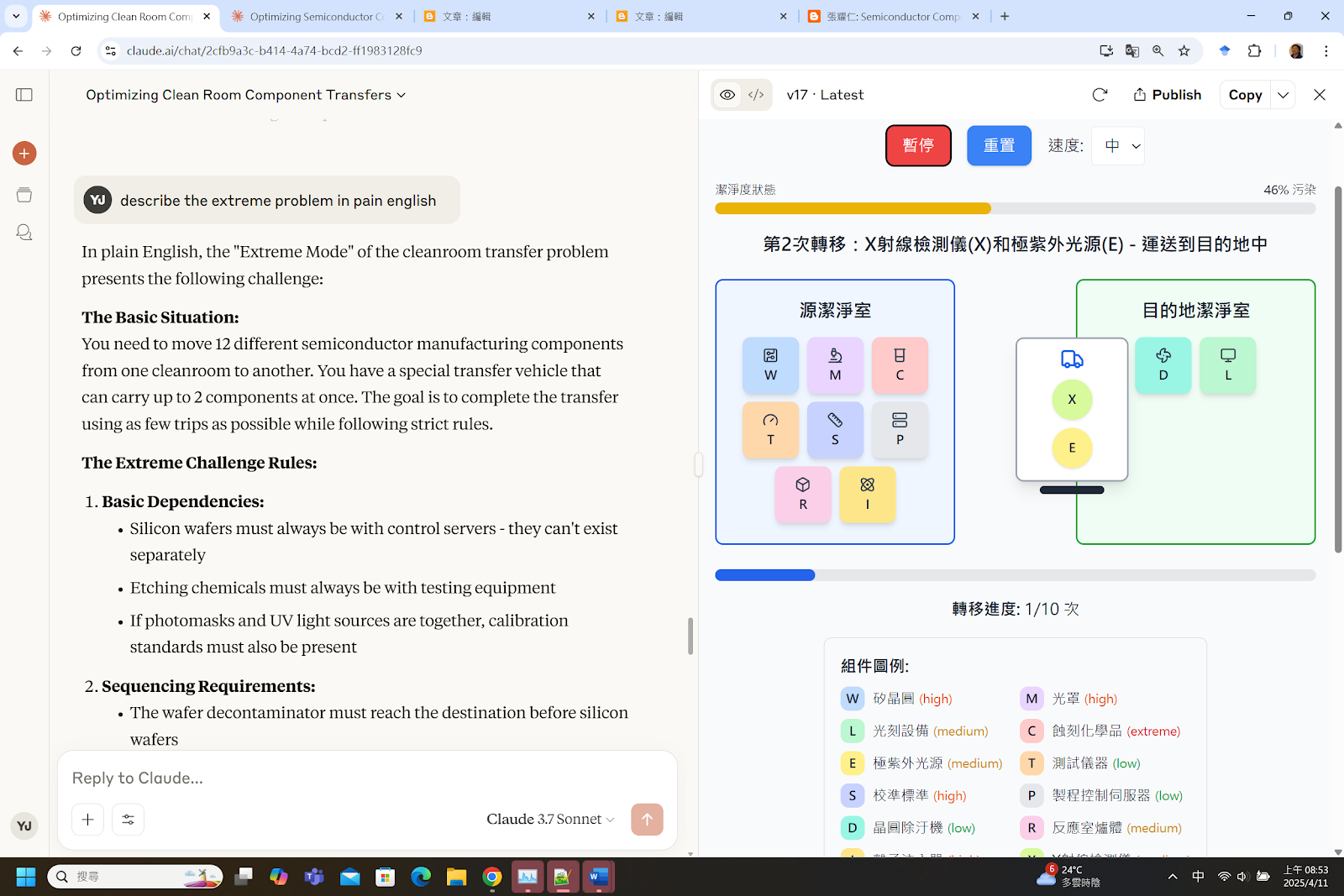Open the Claude 3.7 Sonnet model selector
The height and width of the screenshot is (896, 1344).
(x=550, y=819)
